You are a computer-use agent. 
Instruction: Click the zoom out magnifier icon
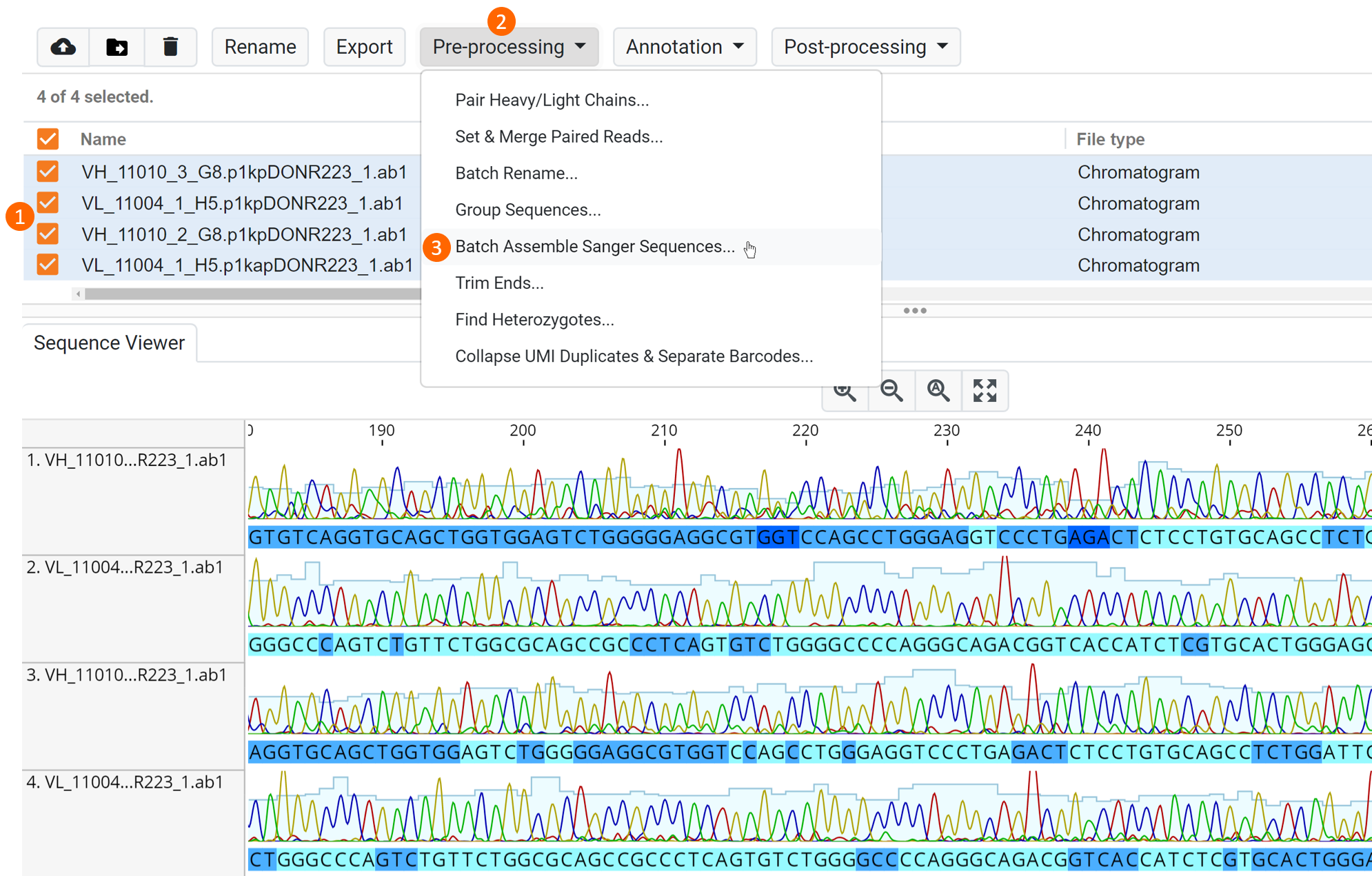click(x=891, y=391)
